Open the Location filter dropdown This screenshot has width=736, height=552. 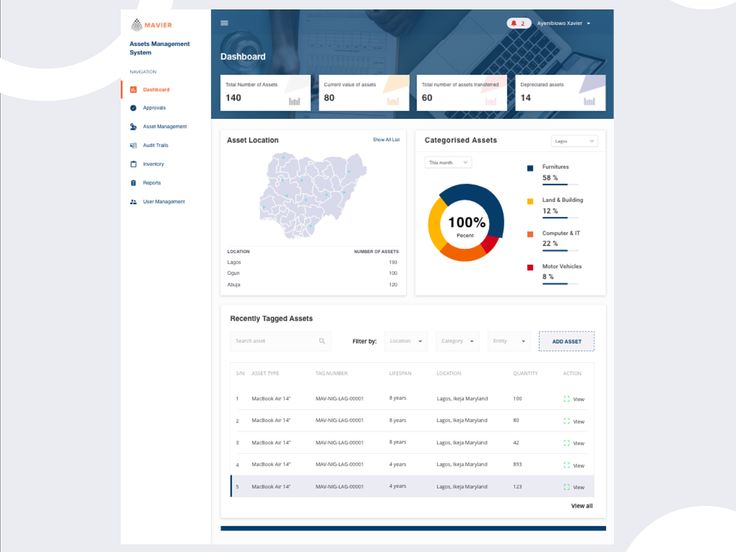pos(406,341)
